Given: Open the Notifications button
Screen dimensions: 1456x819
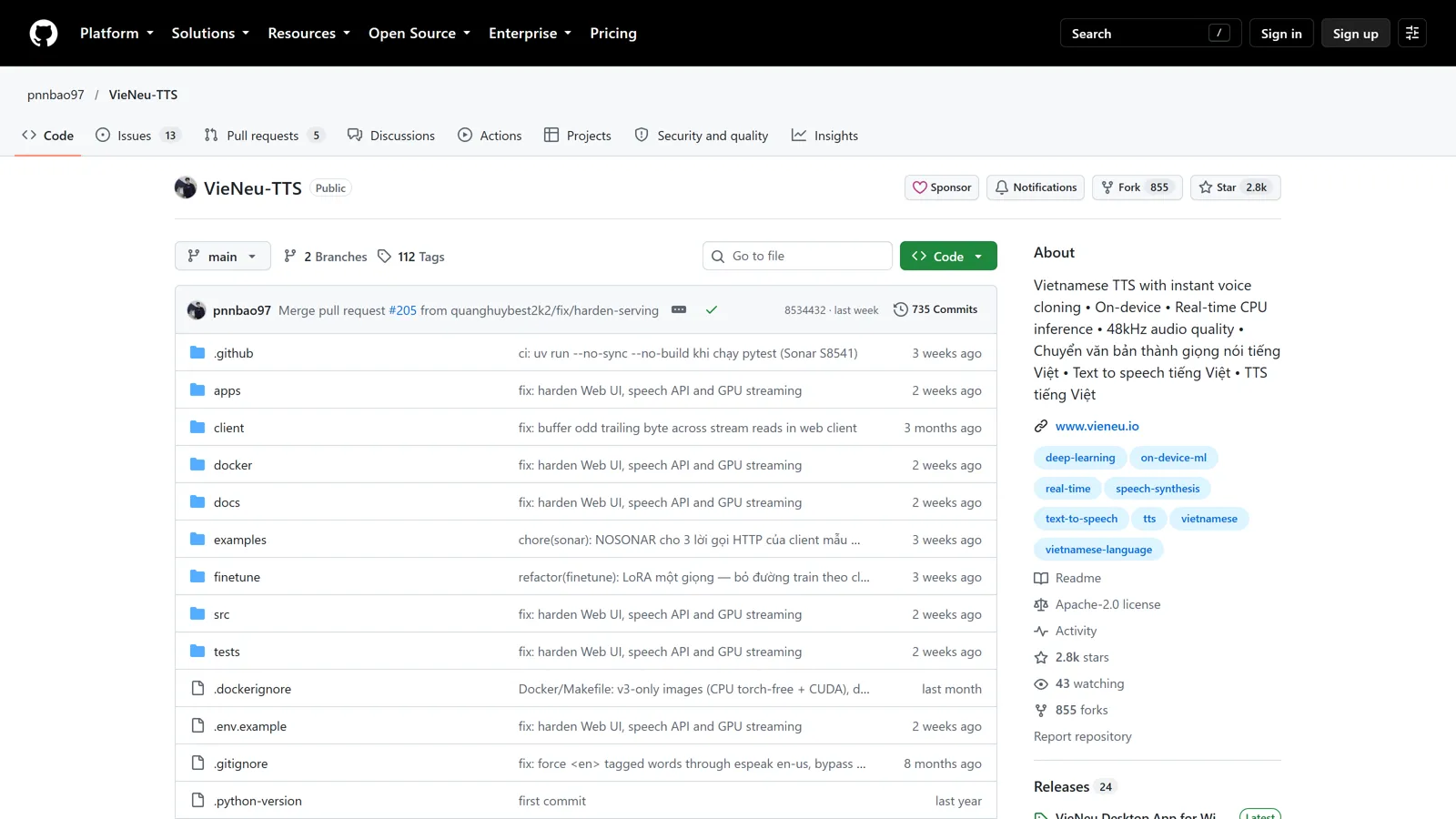Looking at the screenshot, I should (1036, 187).
